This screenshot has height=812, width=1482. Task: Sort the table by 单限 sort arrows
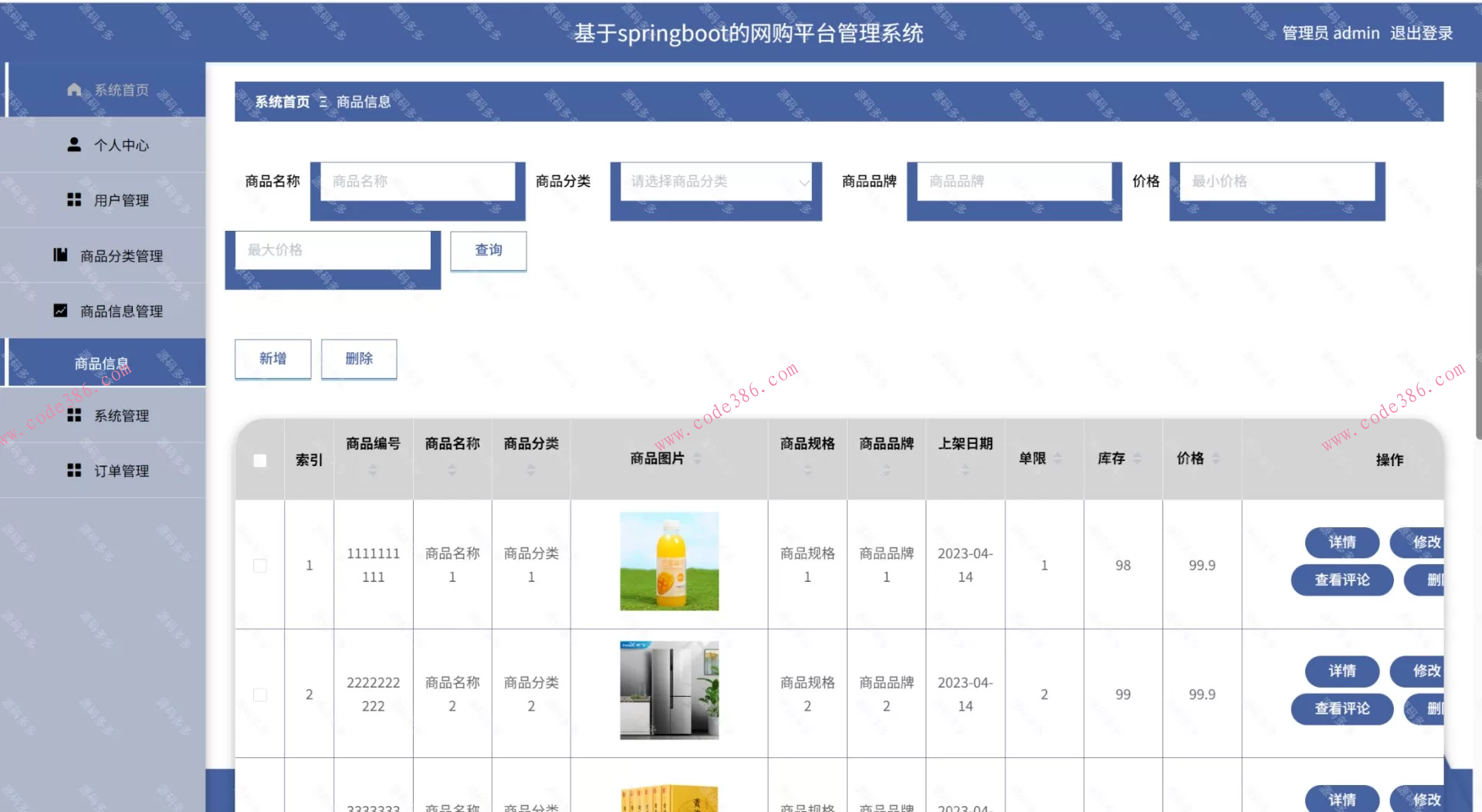click(1058, 458)
